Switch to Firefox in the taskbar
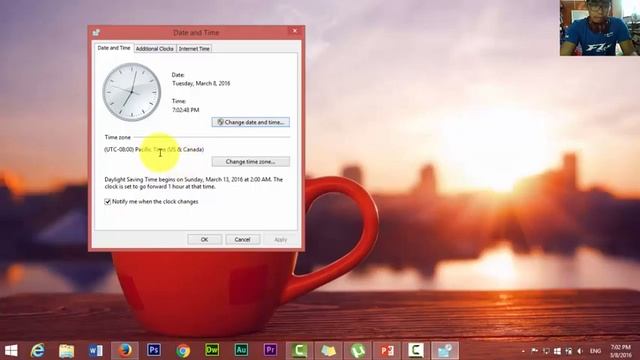Image resolution: width=640 pixels, height=360 pixels. pos(125,350)
